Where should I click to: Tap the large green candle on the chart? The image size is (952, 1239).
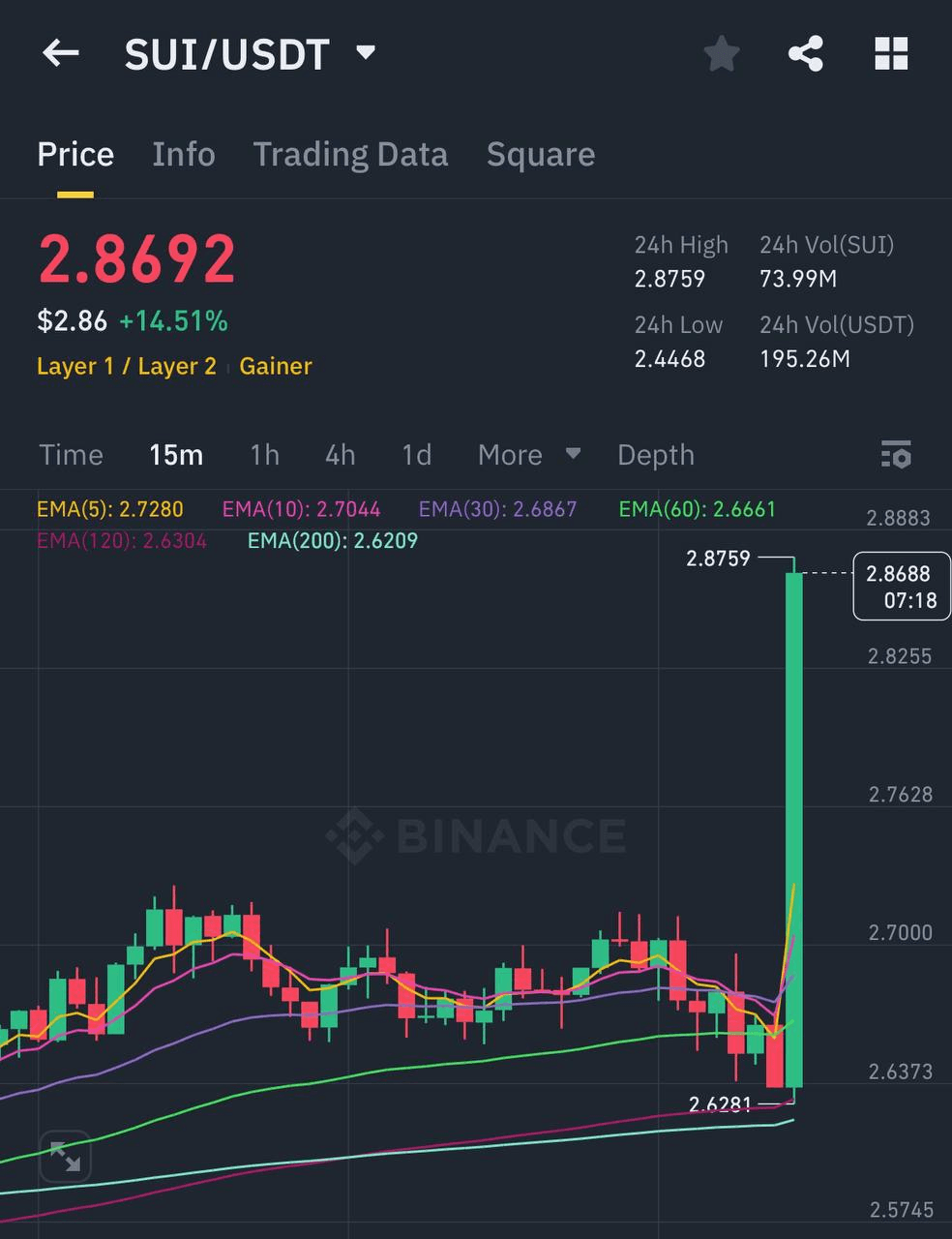793,830
